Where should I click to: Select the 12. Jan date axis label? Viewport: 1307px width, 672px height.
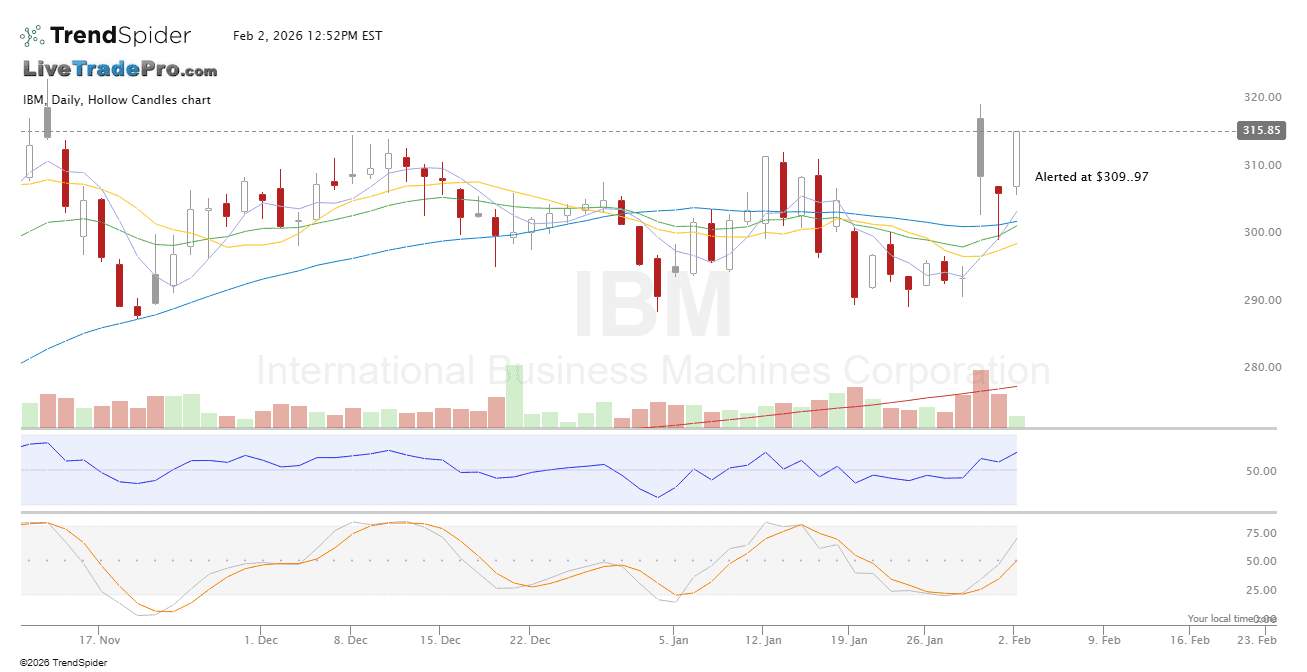tap(764, 639)
